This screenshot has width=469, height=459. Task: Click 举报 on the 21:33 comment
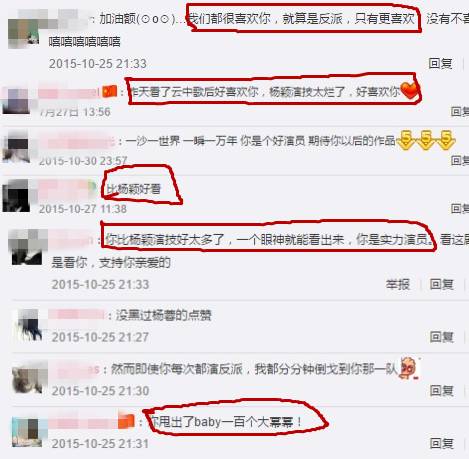(398, 284)
